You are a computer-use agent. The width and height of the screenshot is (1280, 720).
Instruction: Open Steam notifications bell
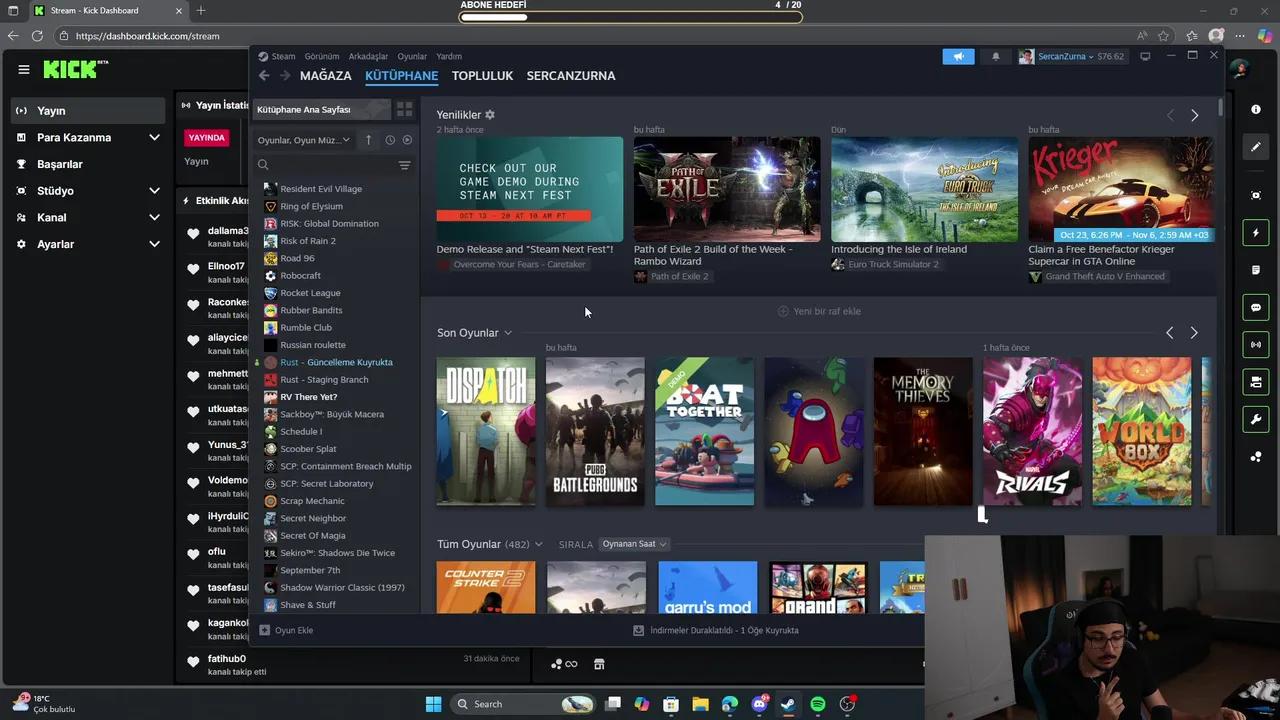pos(995,56)
